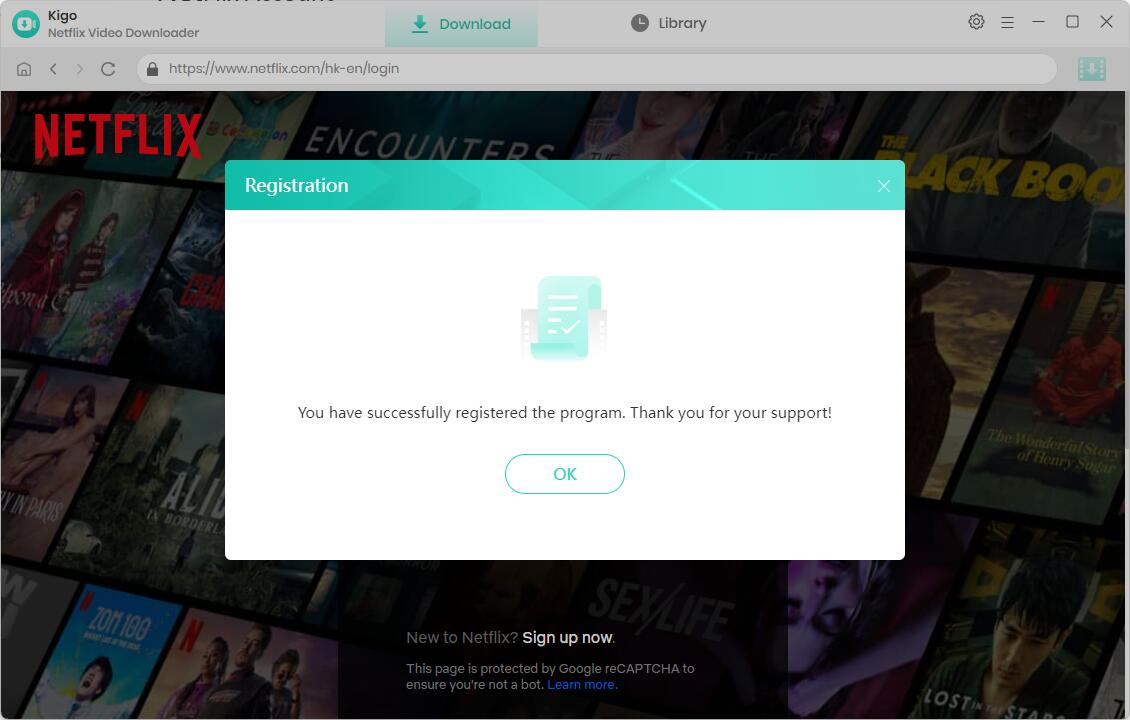The height and width of the screenshot is (720, 1130).
Task: Minimize the Kigo window
Action: [x=1038, y=22]
